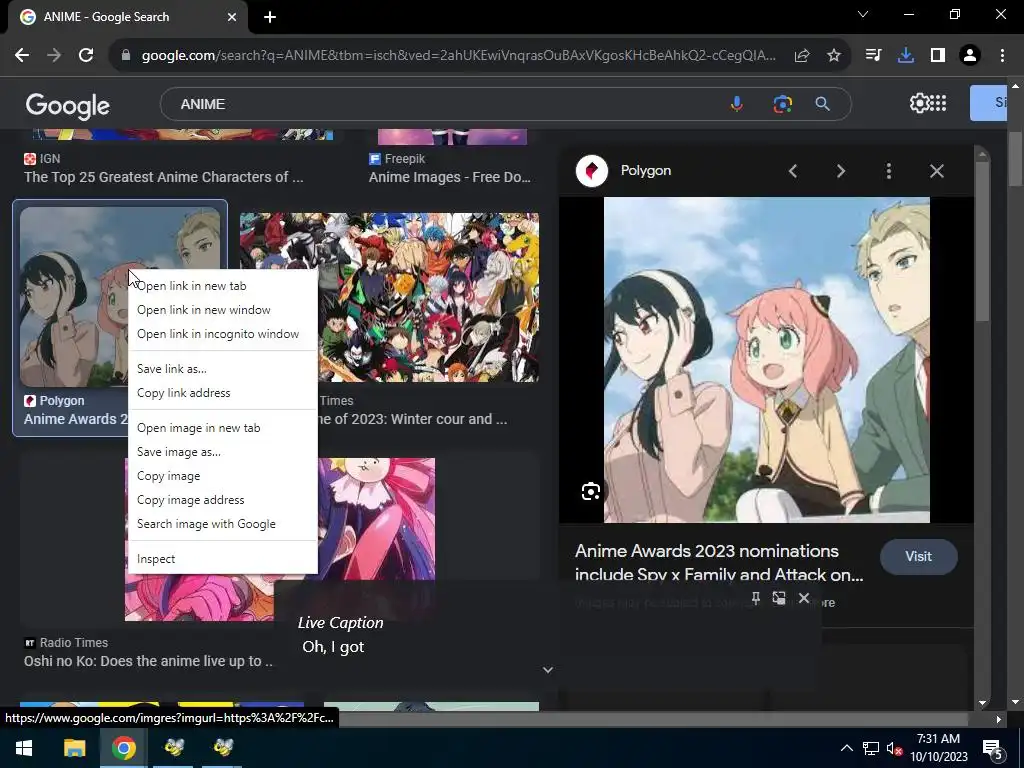Open the media control icon in toolbar
The image size is (1024, 768).
pos(873,56)
